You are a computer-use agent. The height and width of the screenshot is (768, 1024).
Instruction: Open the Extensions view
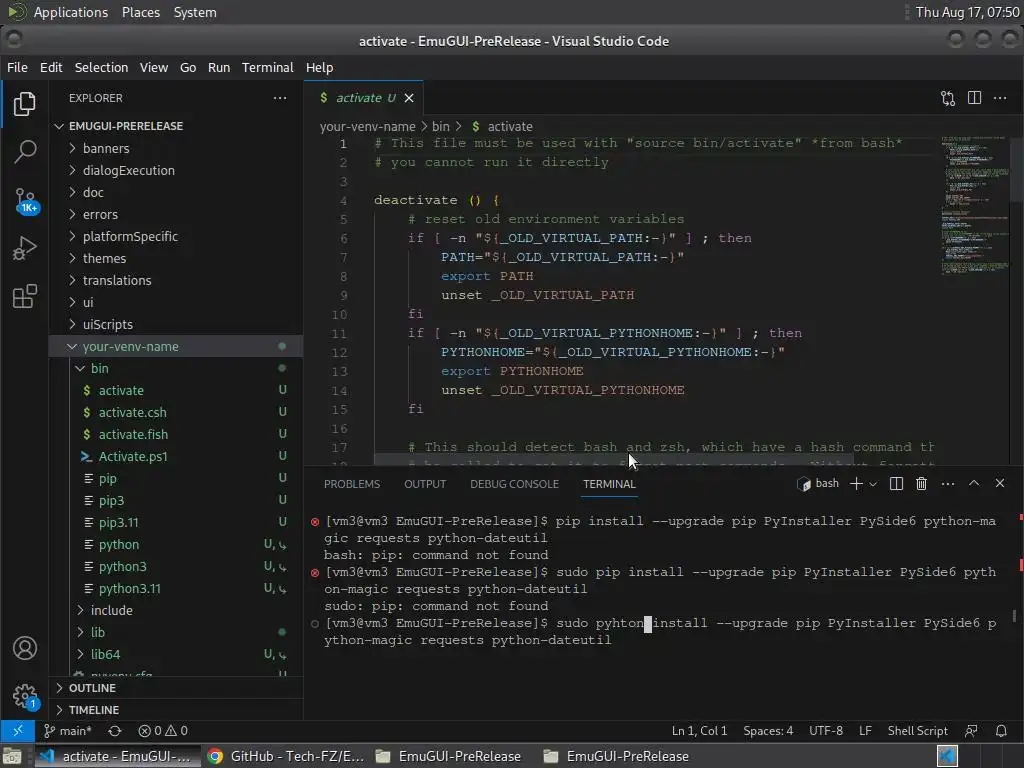(x=25, y=296)
